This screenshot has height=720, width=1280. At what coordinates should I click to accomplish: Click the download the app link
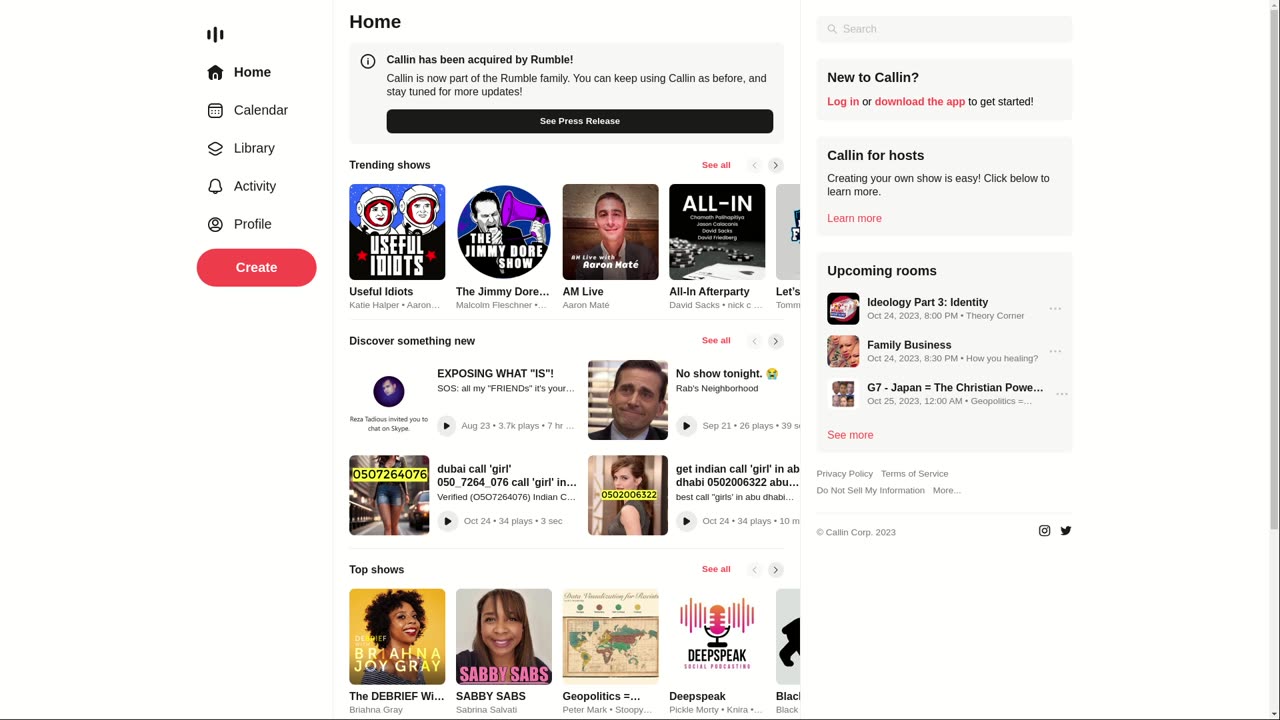920,102
